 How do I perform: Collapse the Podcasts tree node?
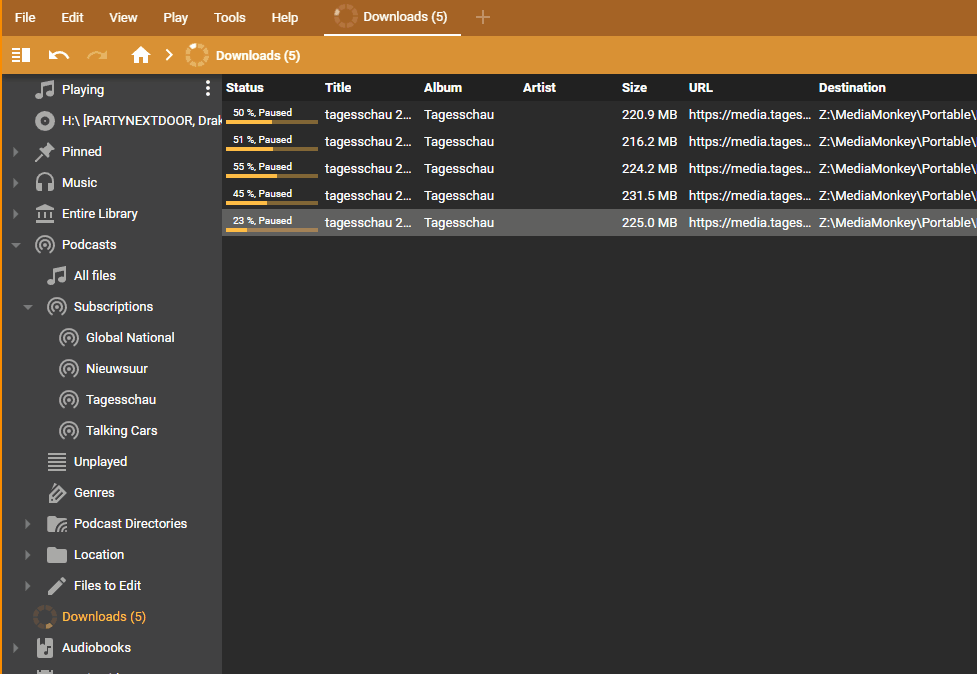(x=15, y=245)
